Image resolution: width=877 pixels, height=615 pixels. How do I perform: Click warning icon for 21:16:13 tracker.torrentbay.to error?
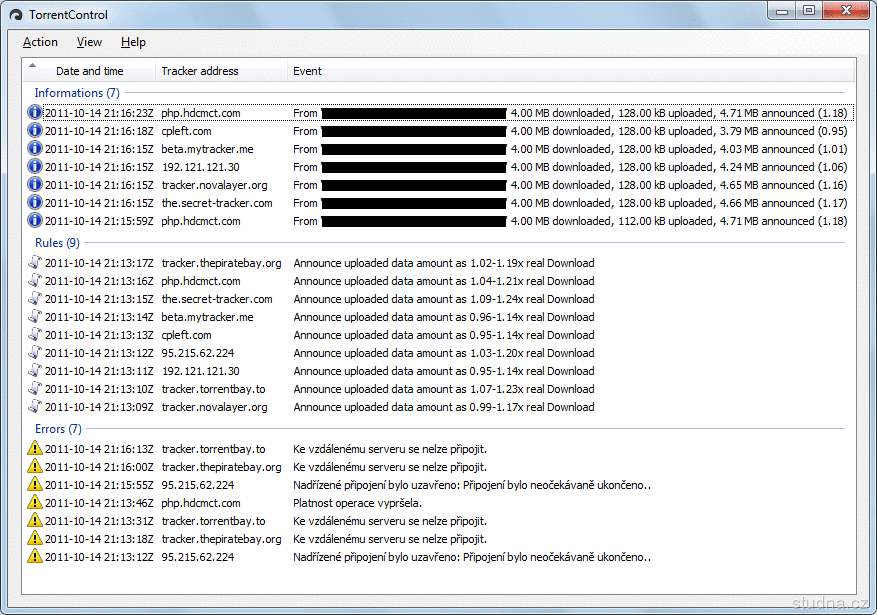pyautogui.click(x=35, y=449)
